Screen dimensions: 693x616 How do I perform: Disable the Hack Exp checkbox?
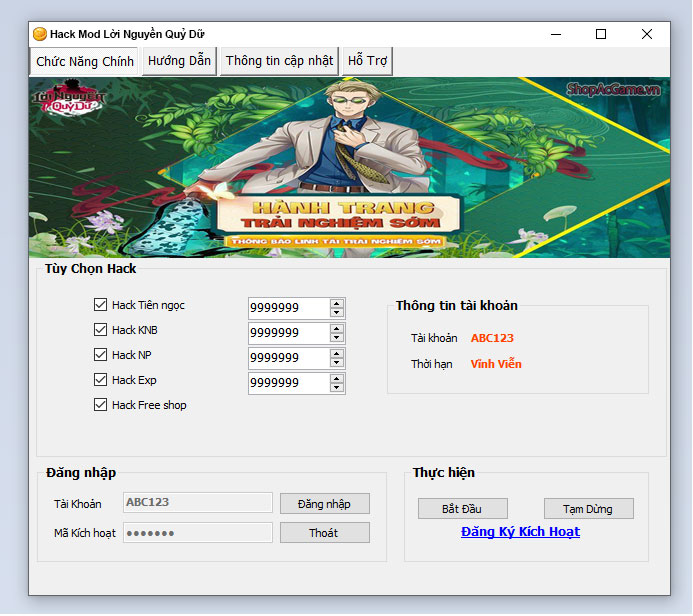tap(100, 380)
